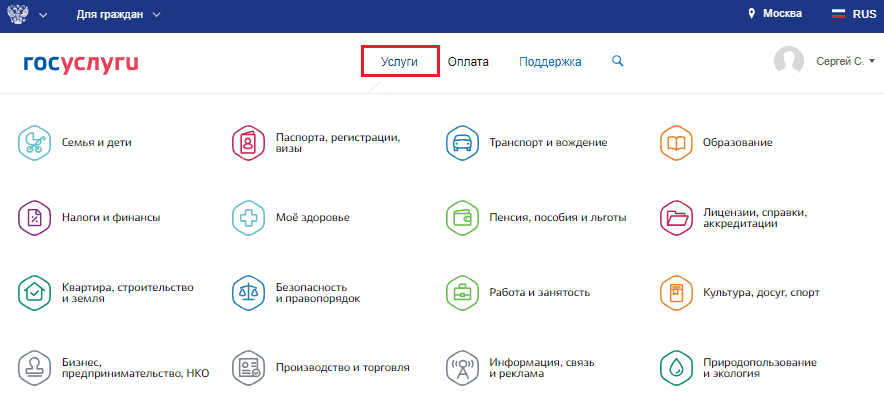
Task: Click the open book Образование icon
Action: (676, 143)
